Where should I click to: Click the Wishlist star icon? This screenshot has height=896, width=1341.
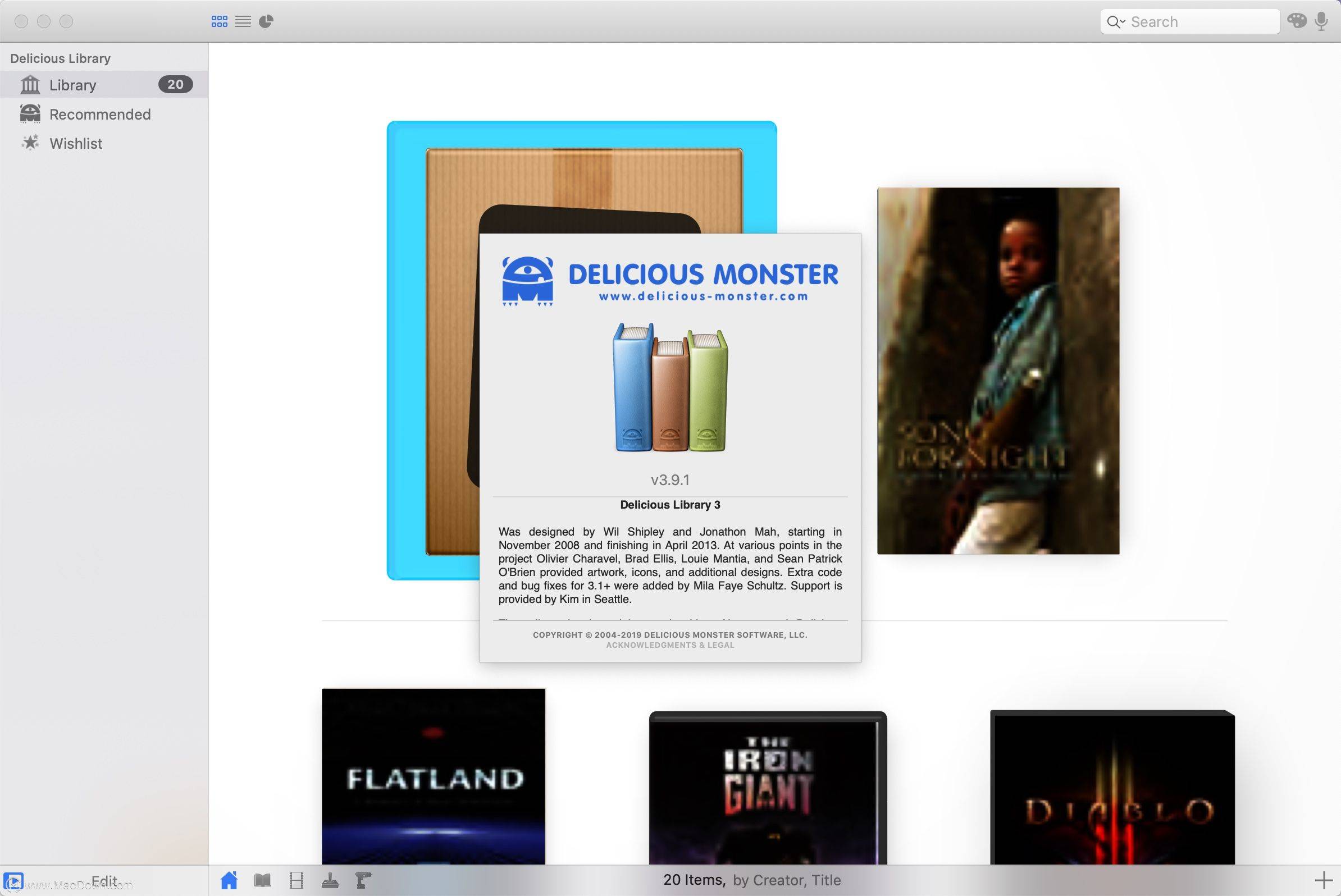coord(30,142)
